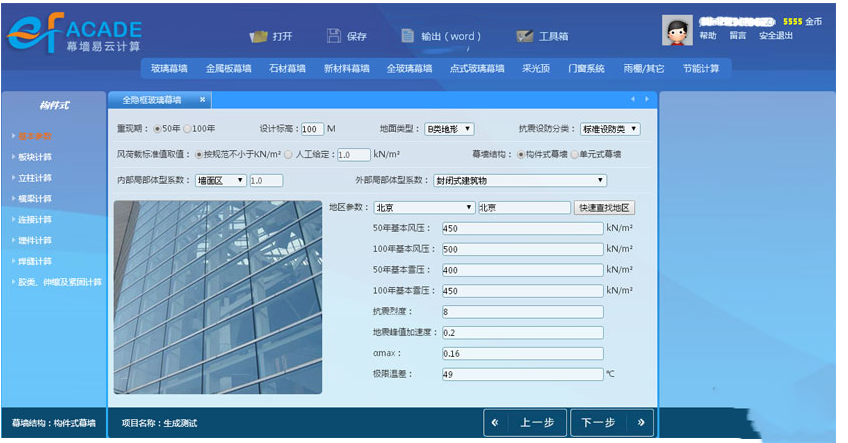This screenshot has height=443, width=848.
Task: Open the 节能计算 menu
Action: coord(701,69)
